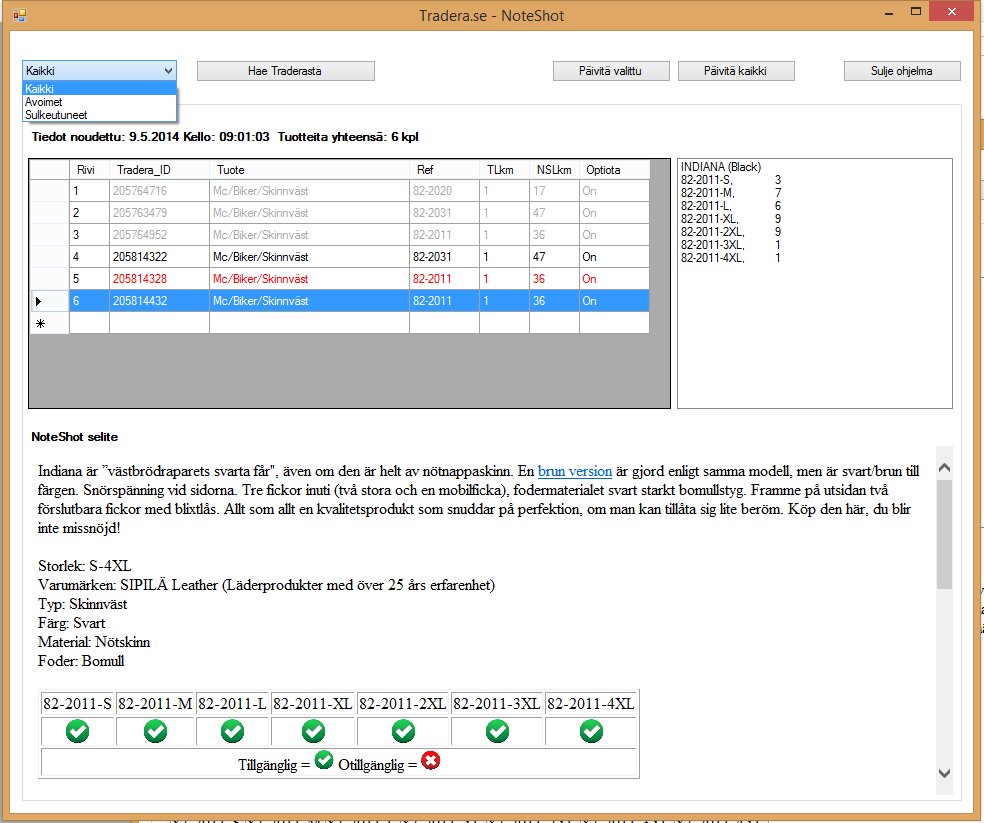
Task: Click the Tiedot noudettu status line
Action: tap(225, 137)
